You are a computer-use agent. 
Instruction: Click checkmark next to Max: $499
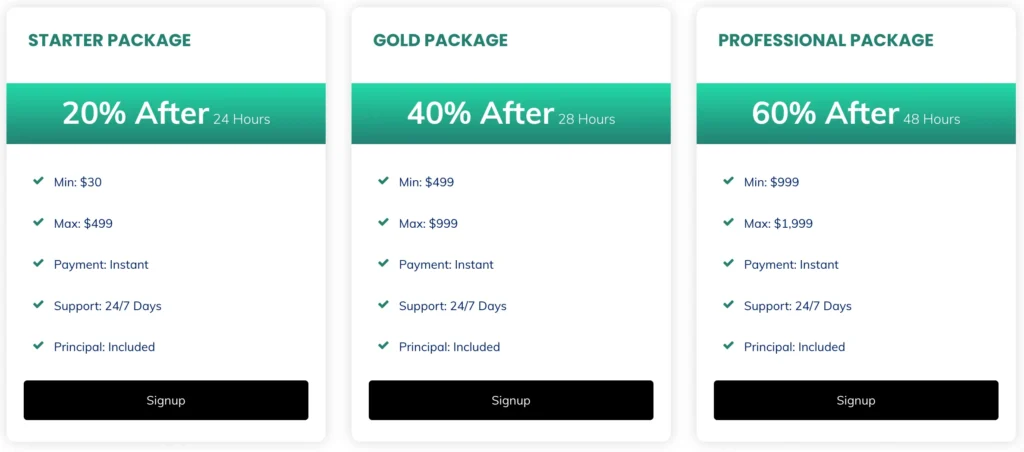(x=38, y=222)
